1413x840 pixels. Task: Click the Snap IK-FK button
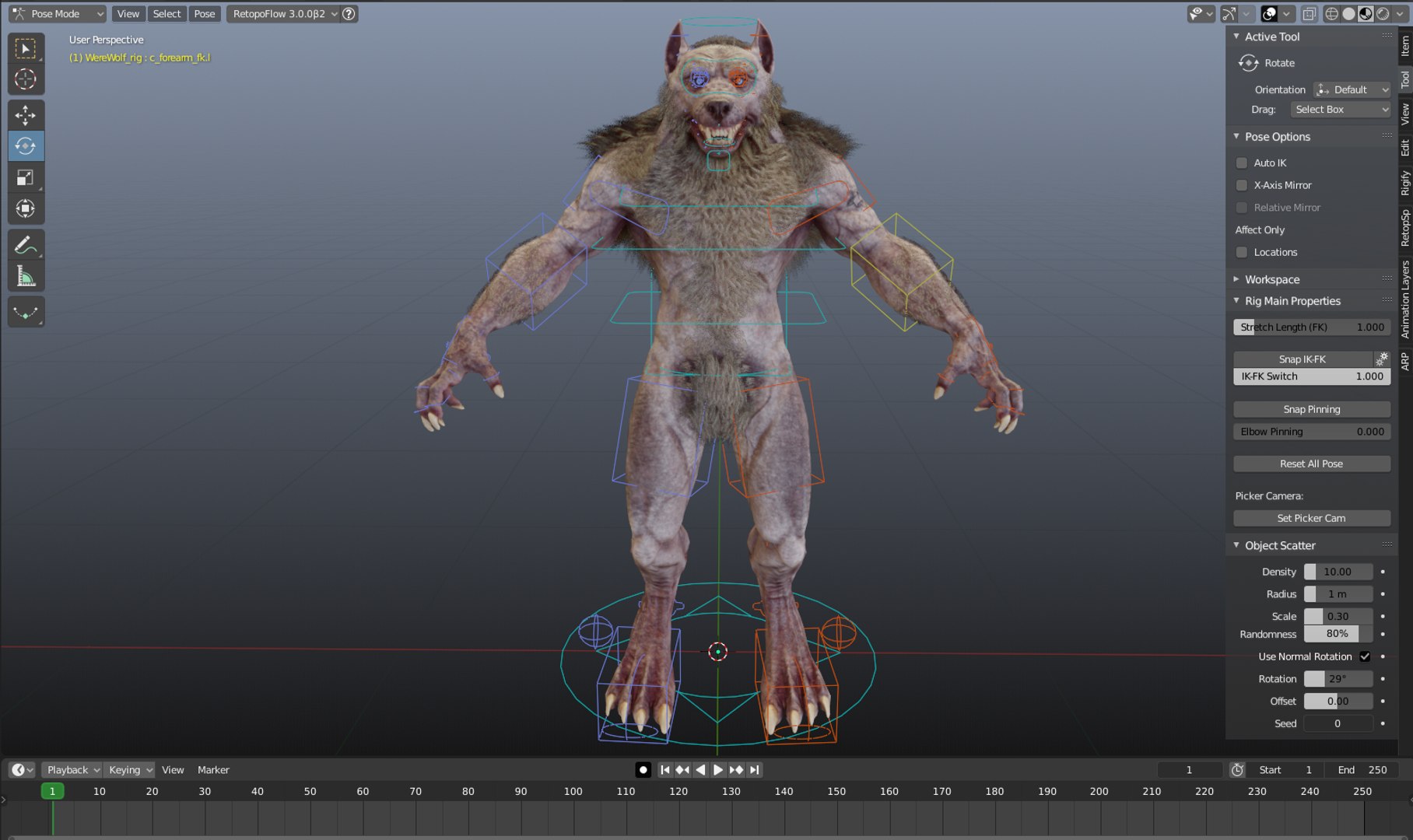tap(1303, 359)
